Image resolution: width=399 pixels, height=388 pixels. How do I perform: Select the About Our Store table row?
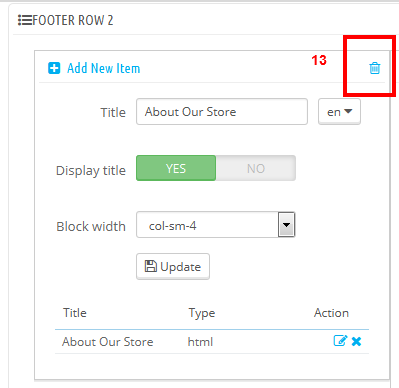point(212,342)
